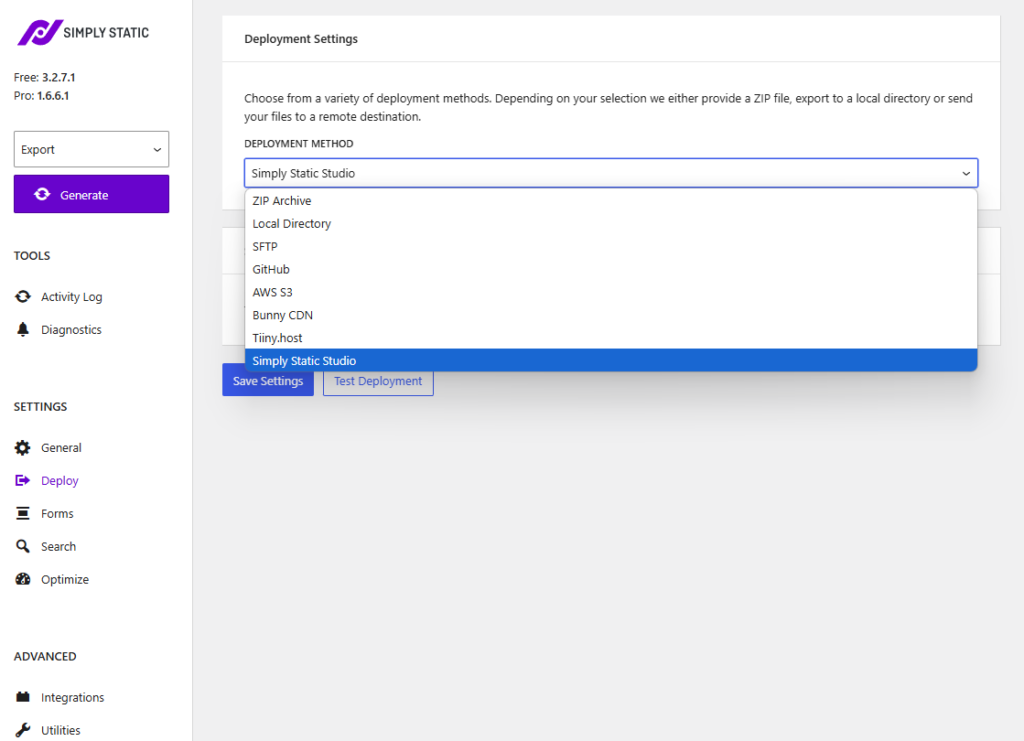Click the Pro version number 1.6.6.1
Viewport: 1024px width, 741px height.
click(x=53, y=95)
